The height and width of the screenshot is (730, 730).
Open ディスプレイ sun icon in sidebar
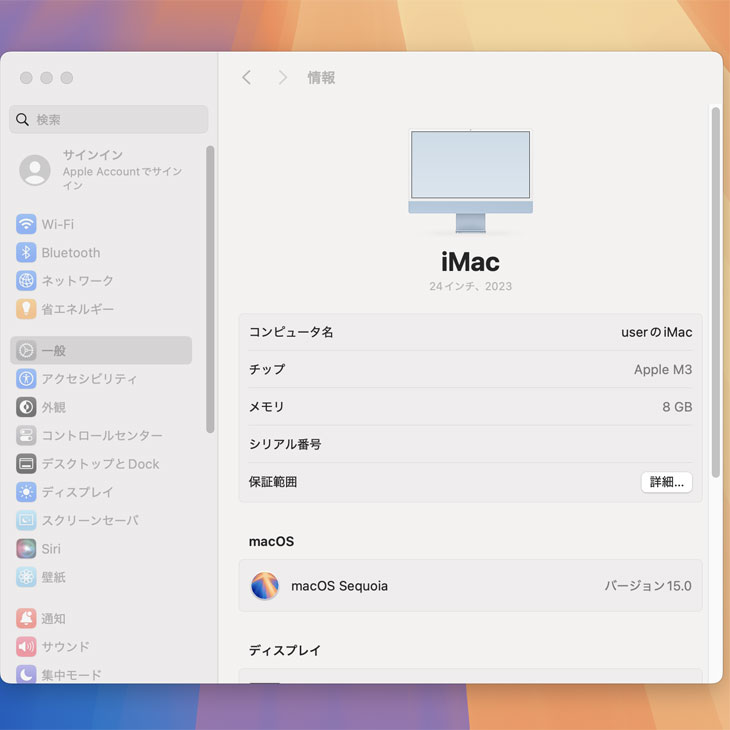pos(26,492)
